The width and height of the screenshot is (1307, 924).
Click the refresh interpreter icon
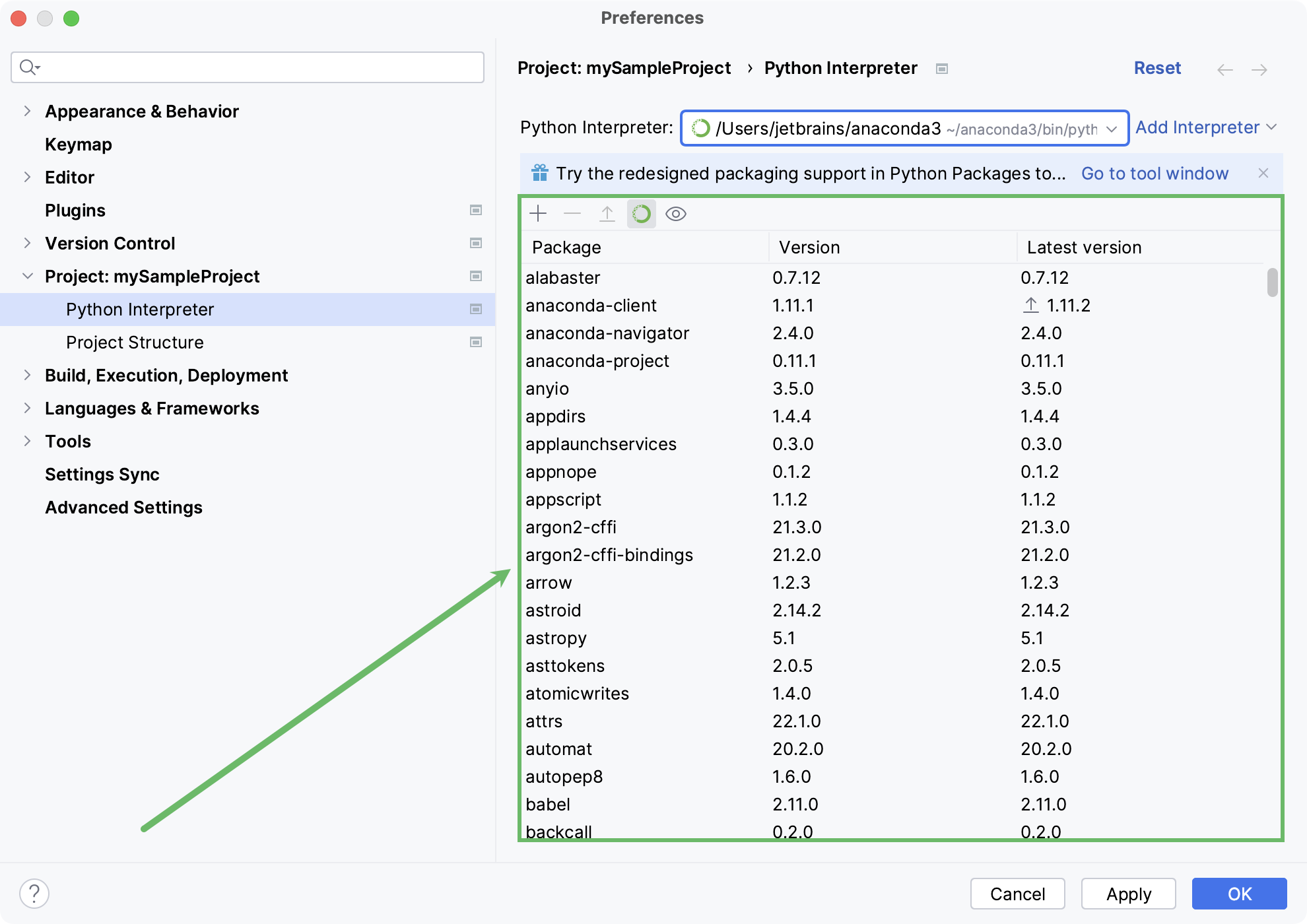(x=641, y=213)
